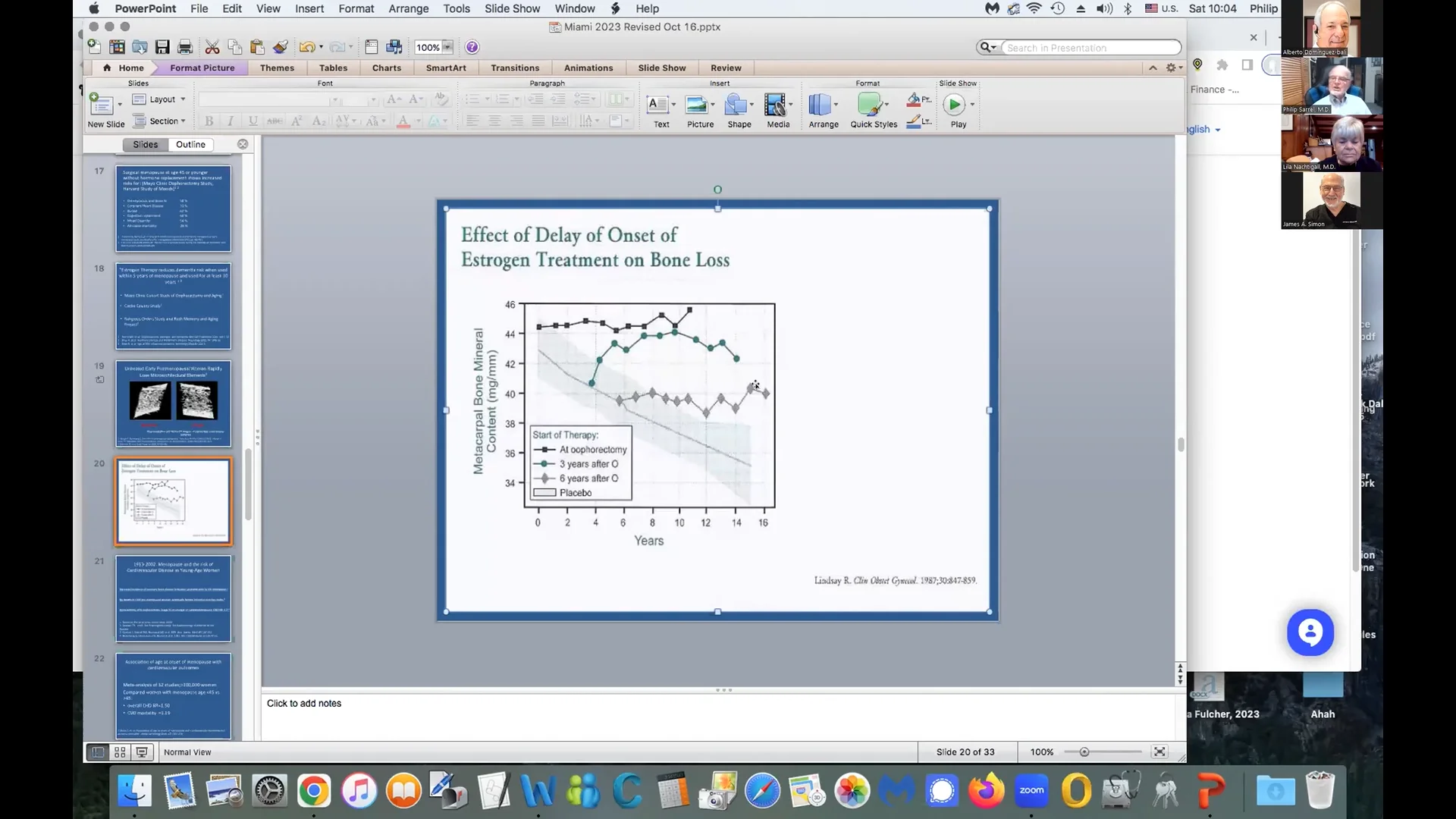
Task: Adjust the zoom slider in status bar
Action: click(x=1084, y=752)
